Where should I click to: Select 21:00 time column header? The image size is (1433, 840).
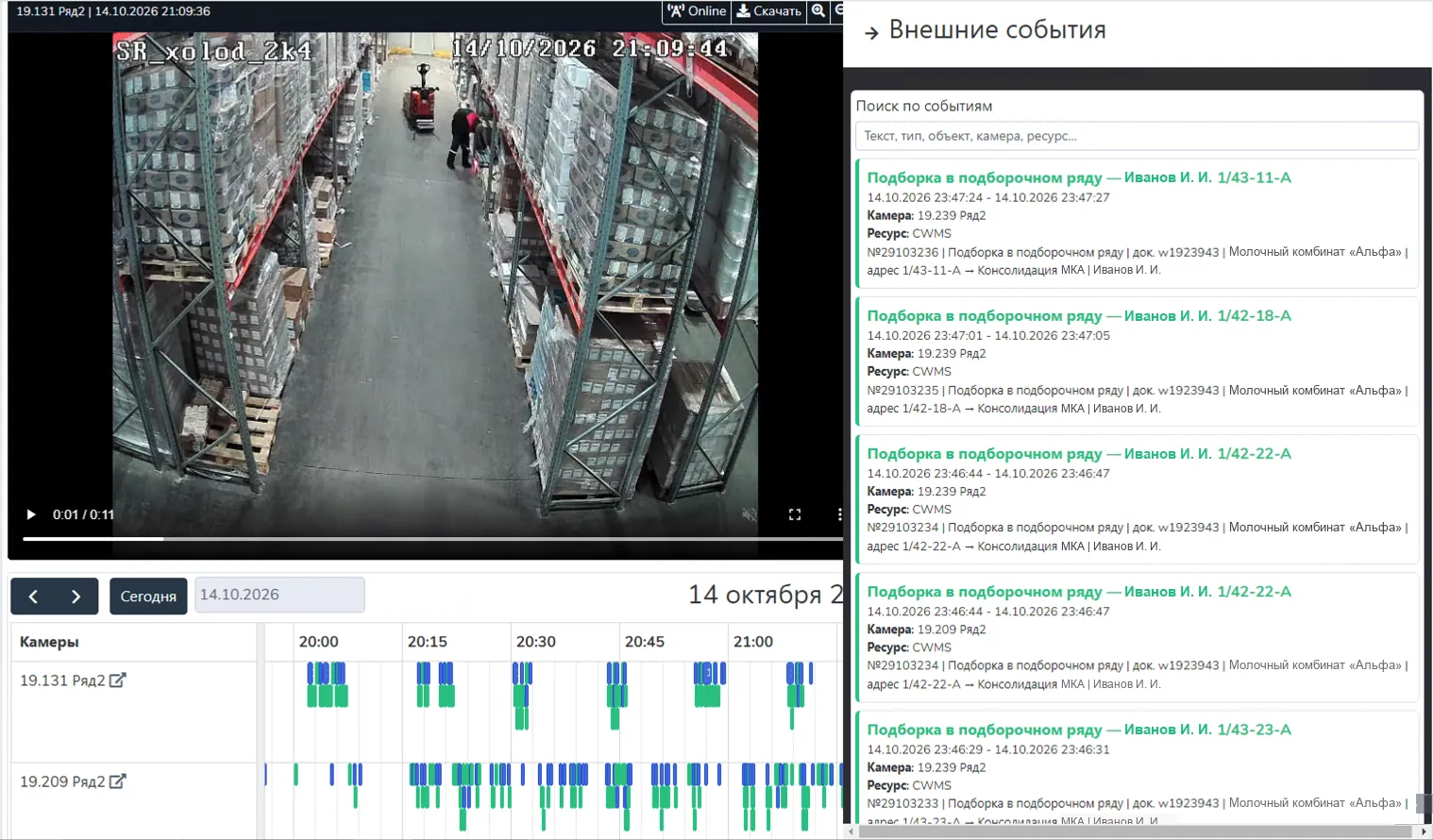[753, 642]
